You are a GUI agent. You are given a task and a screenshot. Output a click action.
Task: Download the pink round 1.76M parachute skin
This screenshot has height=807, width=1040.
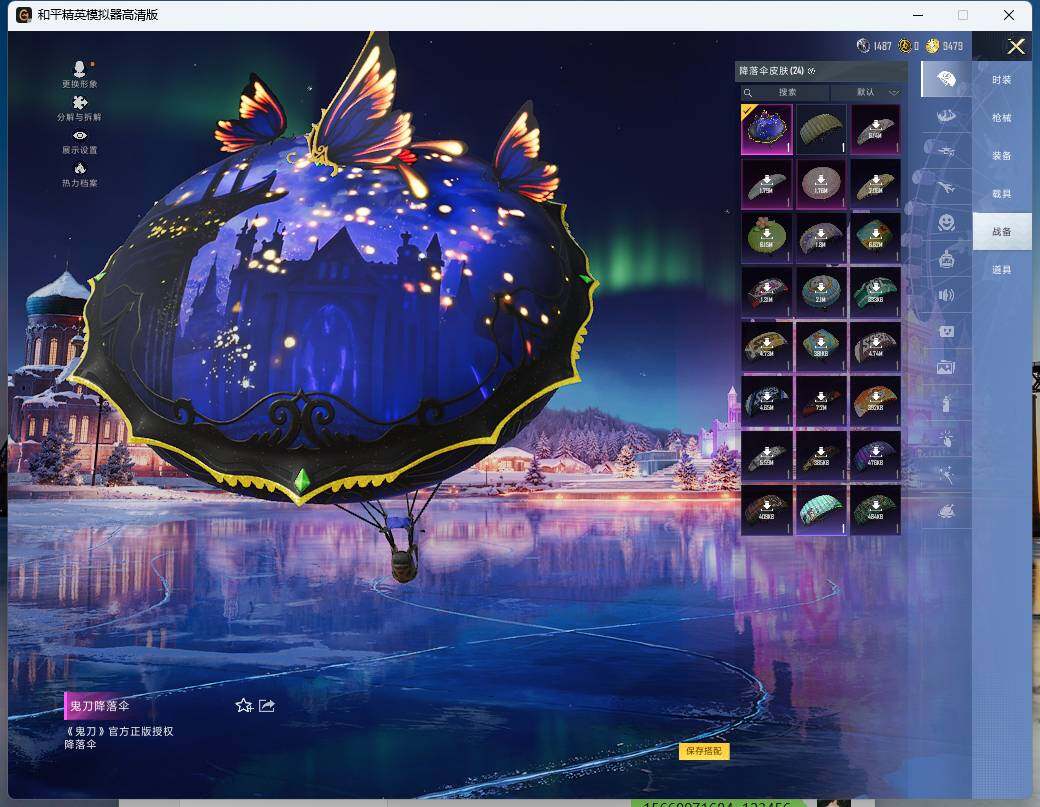point(821,184)
